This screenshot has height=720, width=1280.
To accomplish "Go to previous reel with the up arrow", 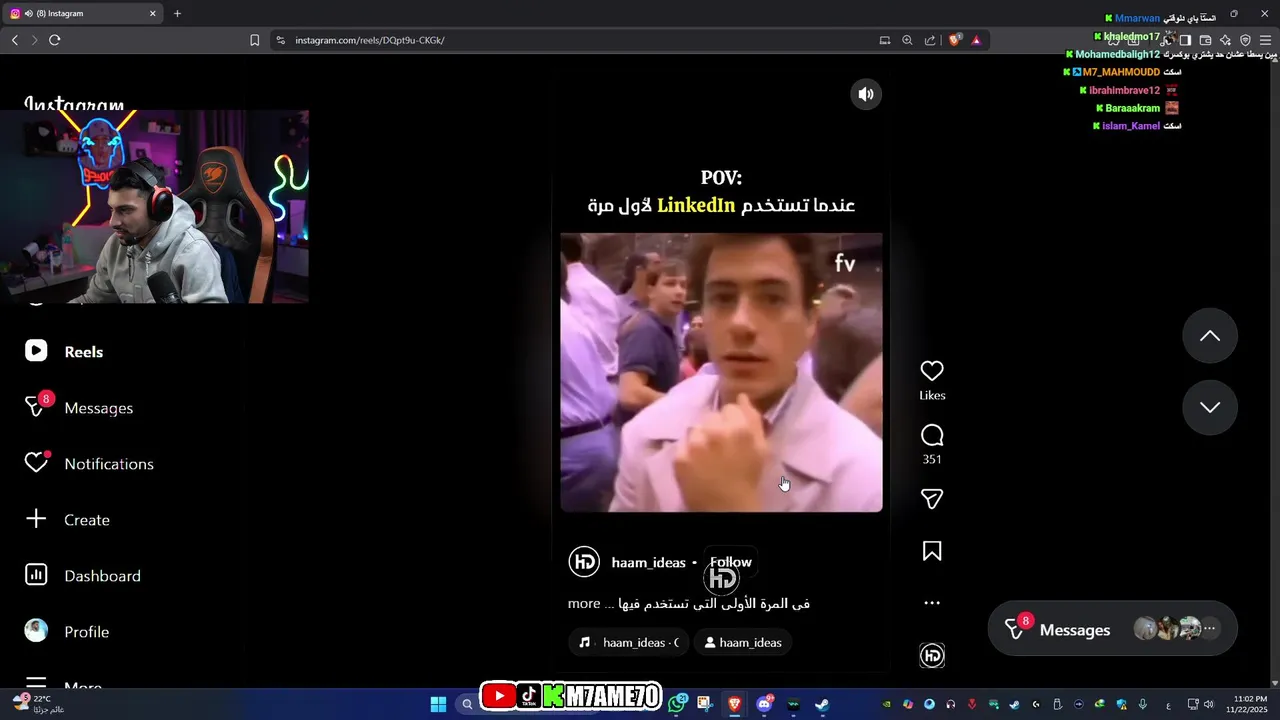I will [x=1210, y=336].
